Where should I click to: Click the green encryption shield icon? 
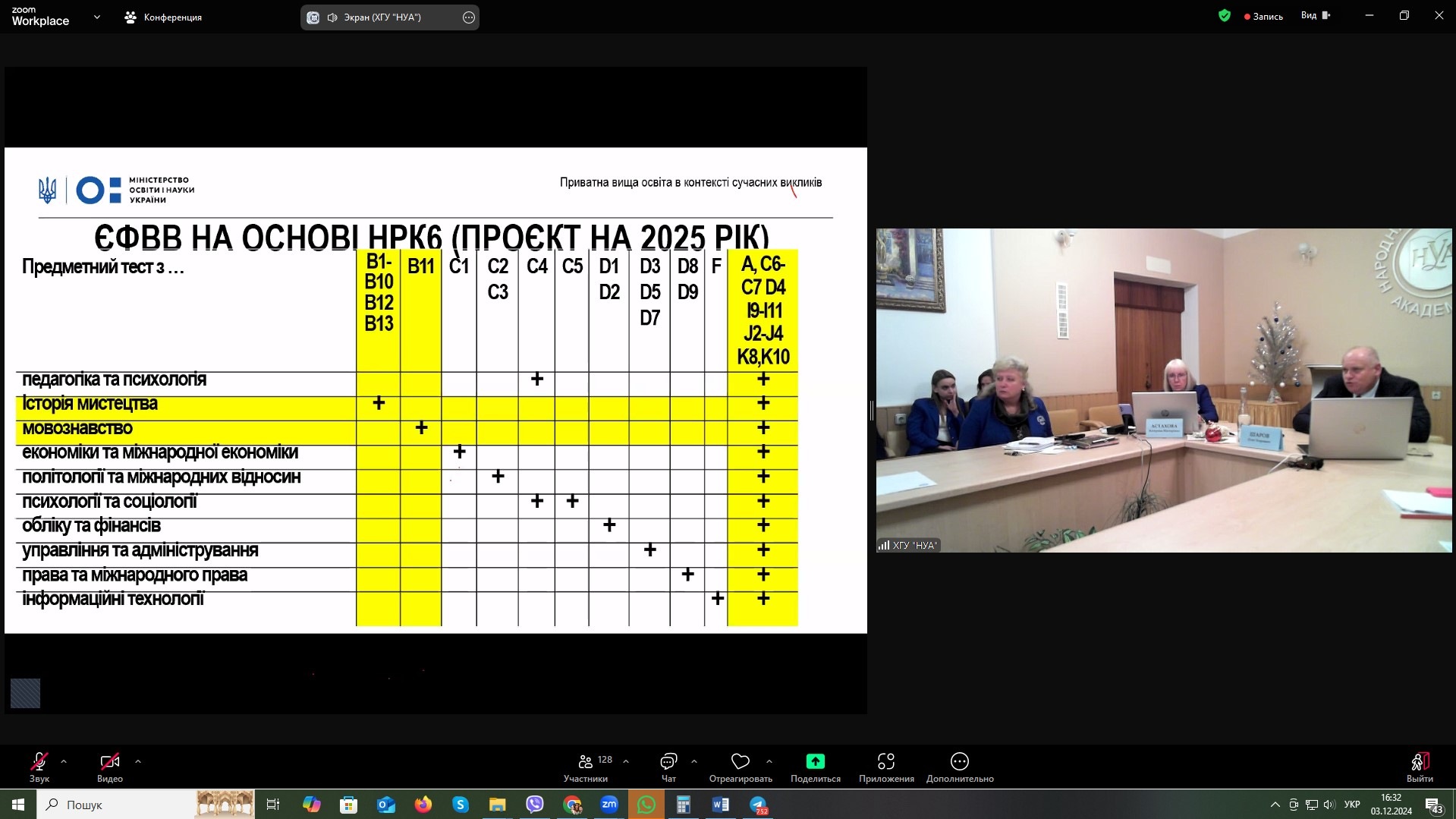tap(1225, 15)
